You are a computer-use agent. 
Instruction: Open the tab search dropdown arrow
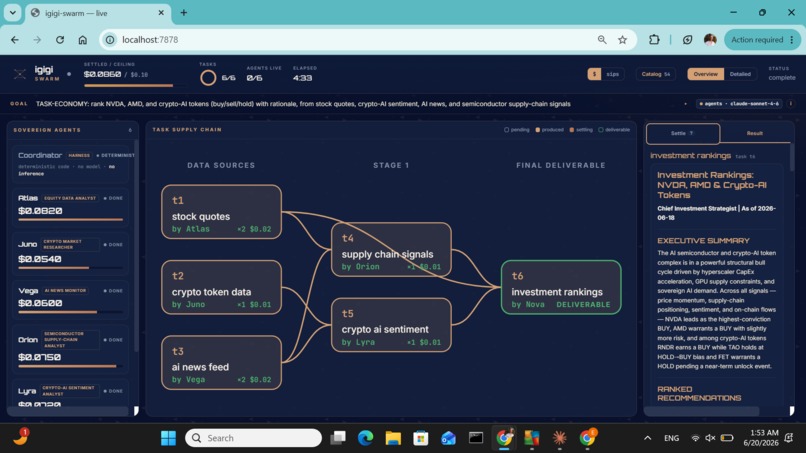(x=12, y=13)
